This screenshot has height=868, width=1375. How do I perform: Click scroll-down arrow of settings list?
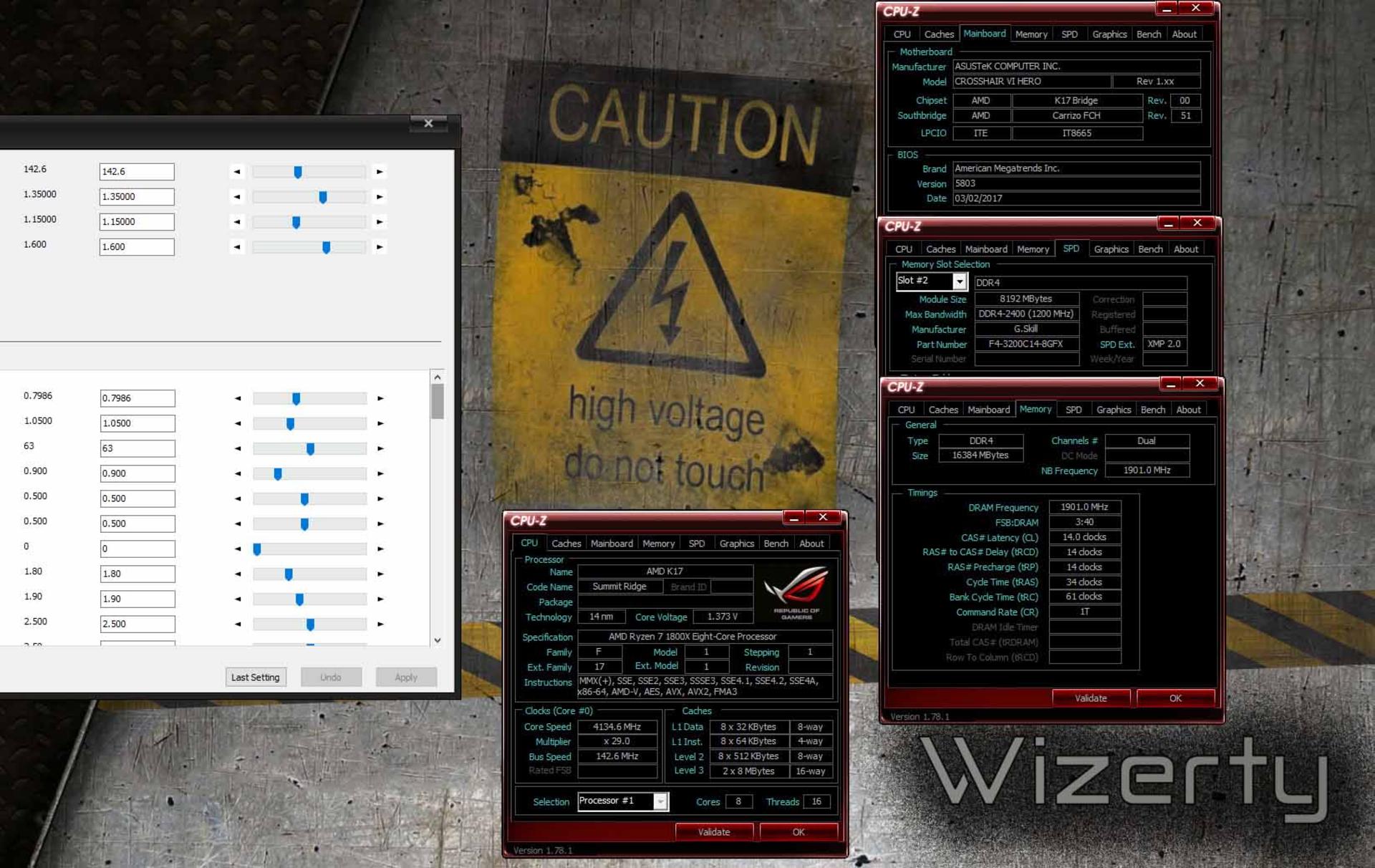click(x=437, y=640)
